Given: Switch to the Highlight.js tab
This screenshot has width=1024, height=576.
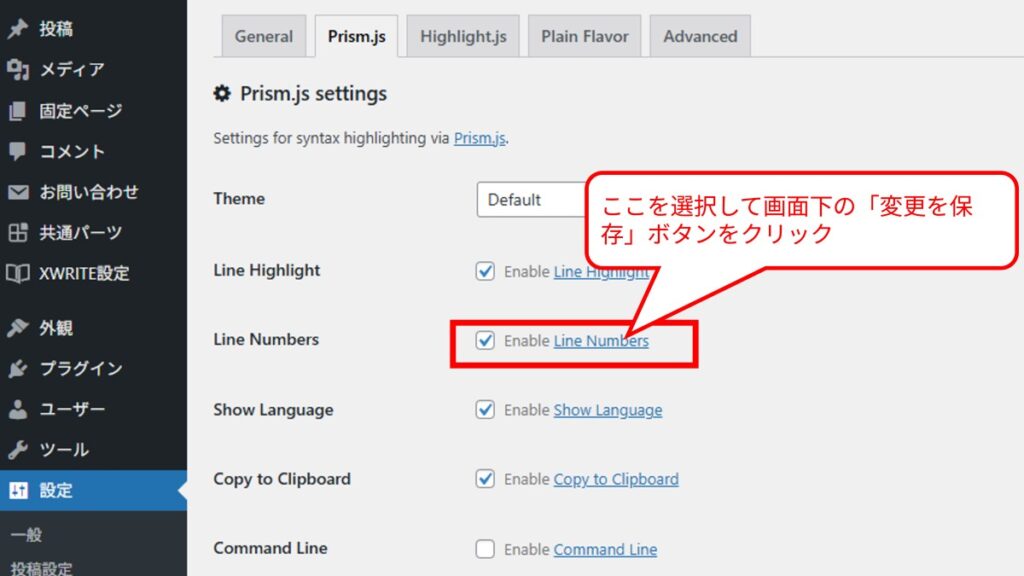Looking at the screenshot, I should [x=463, y=37].
